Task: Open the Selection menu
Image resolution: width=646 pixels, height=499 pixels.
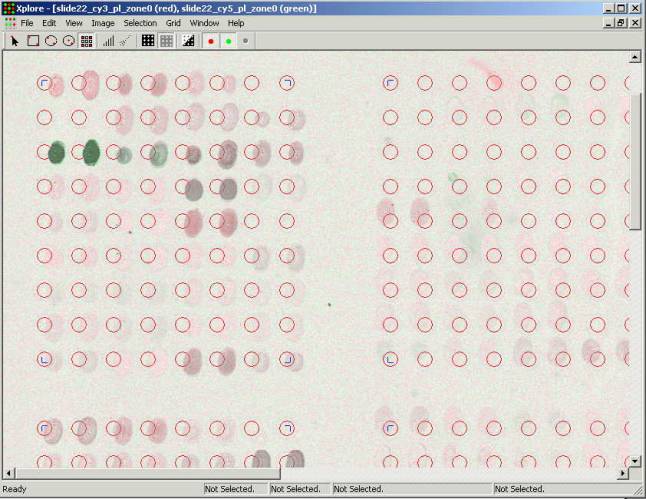Action: coord(140,22)
